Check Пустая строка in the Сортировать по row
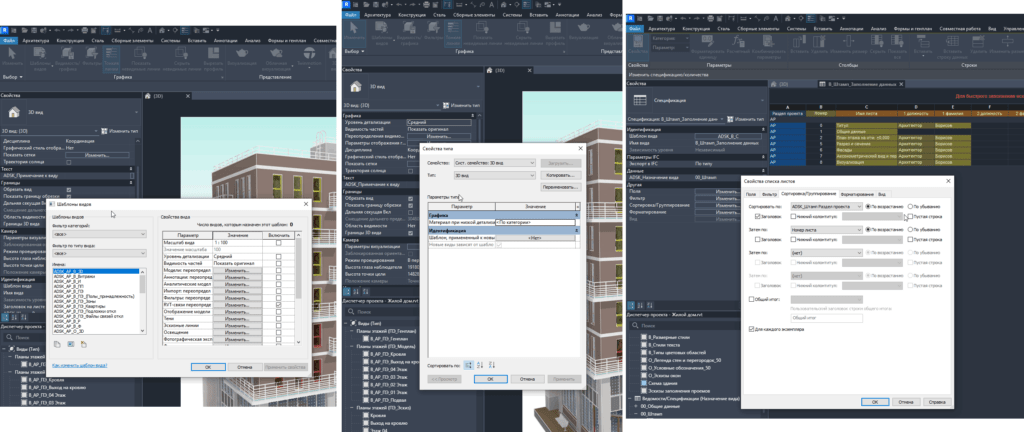The image size is (1024, 432). (x=910, y=216)
